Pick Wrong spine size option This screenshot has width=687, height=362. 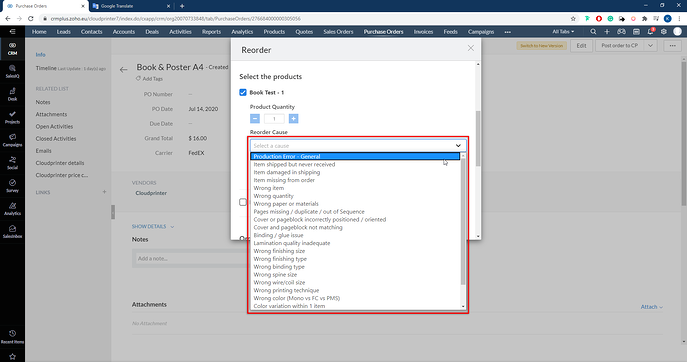click(x=355, y=274)
